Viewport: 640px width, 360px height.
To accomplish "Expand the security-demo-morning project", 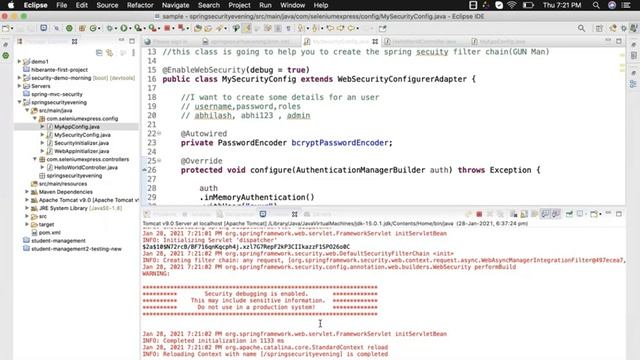I will [19, 78].
